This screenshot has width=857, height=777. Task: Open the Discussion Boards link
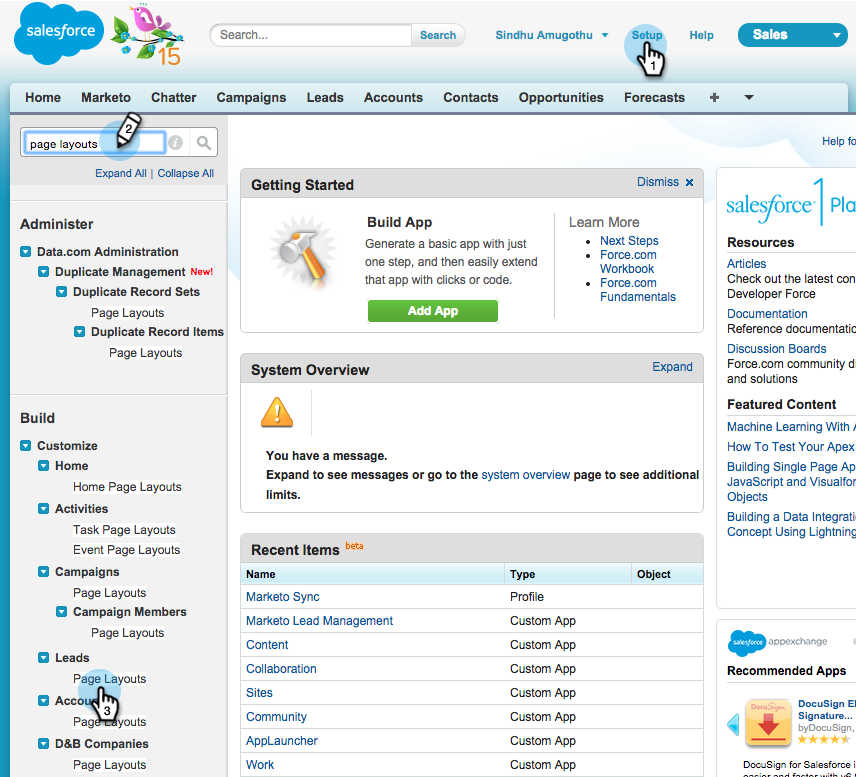tap(777, 349)
